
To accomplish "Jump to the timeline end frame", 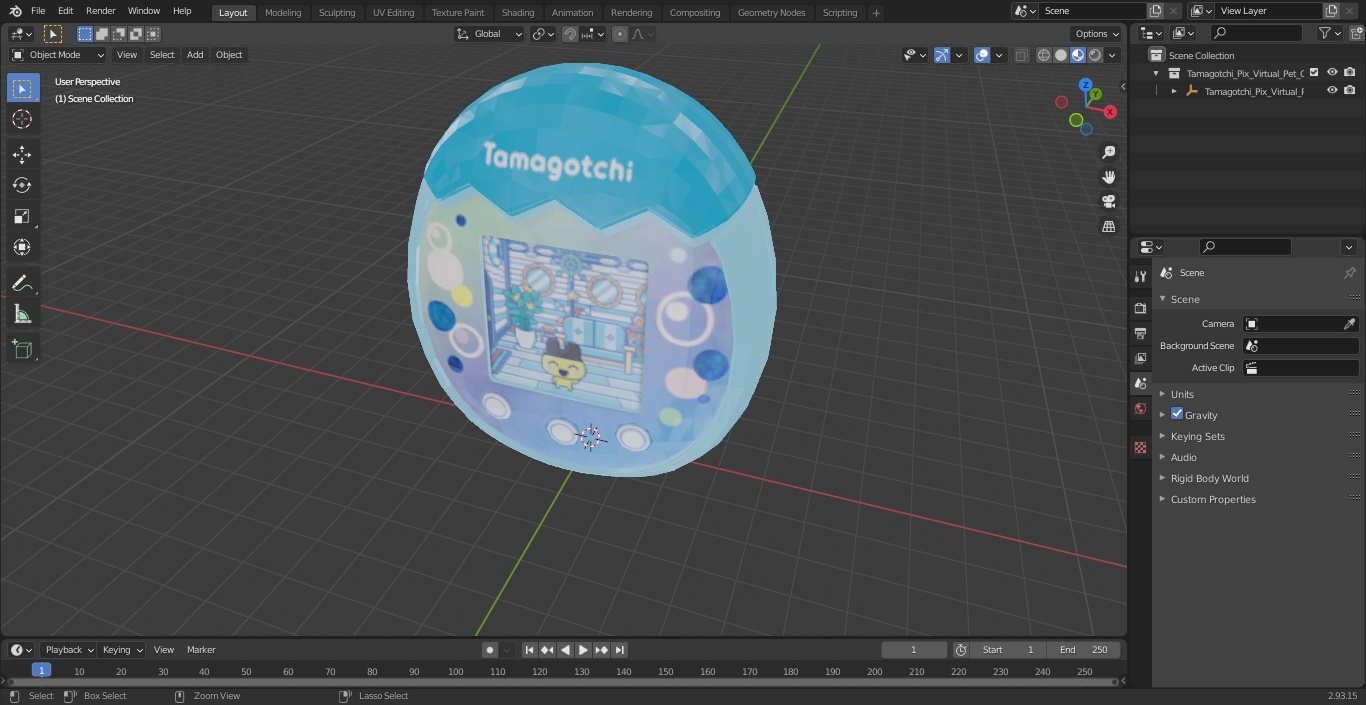I will tap(620, 650).
